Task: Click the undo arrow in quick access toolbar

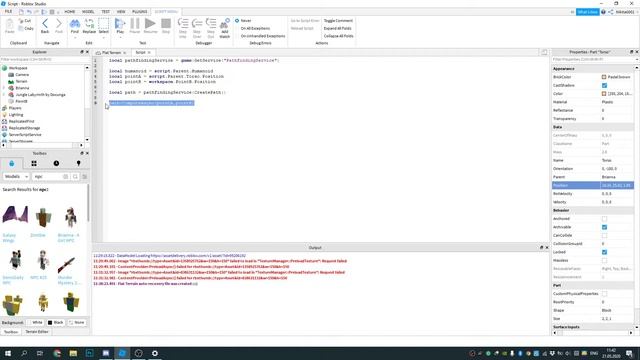Action: click(x=29, y=12)
